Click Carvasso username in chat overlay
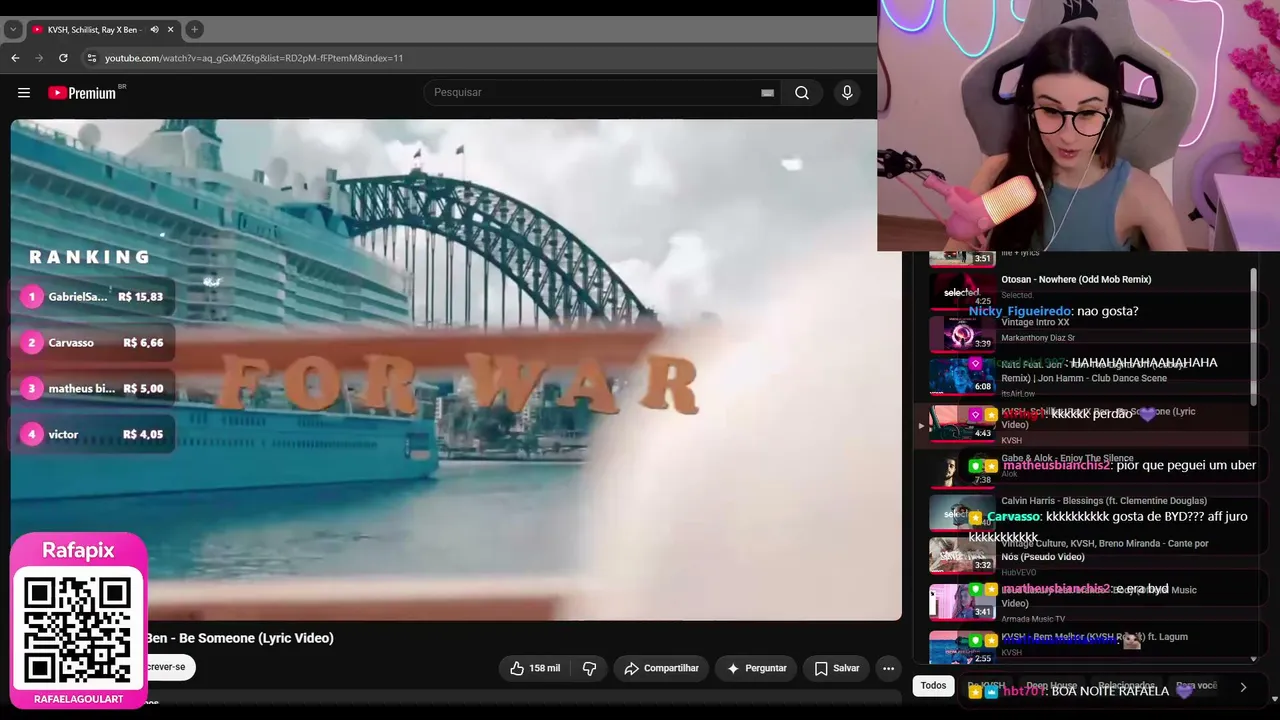Viewport: 1280px width, 720px height. click(x=1013, y=517)
